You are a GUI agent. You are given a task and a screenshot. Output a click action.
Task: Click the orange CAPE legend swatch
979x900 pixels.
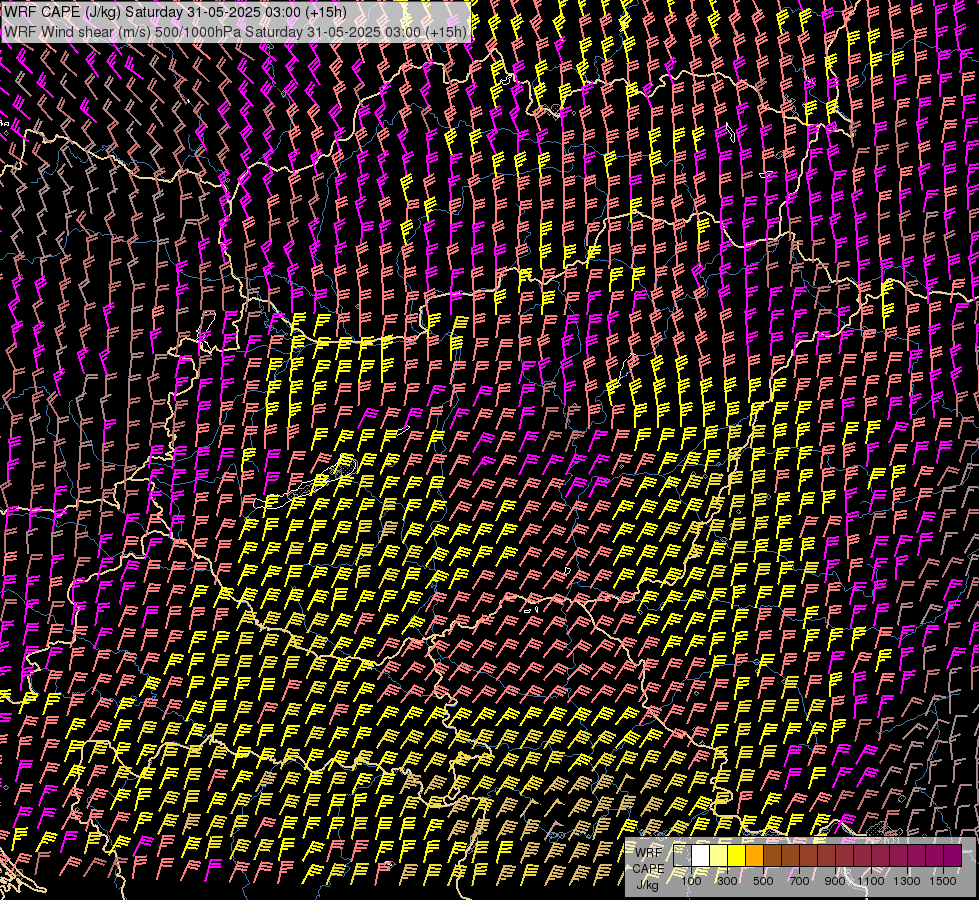(754, 855)
